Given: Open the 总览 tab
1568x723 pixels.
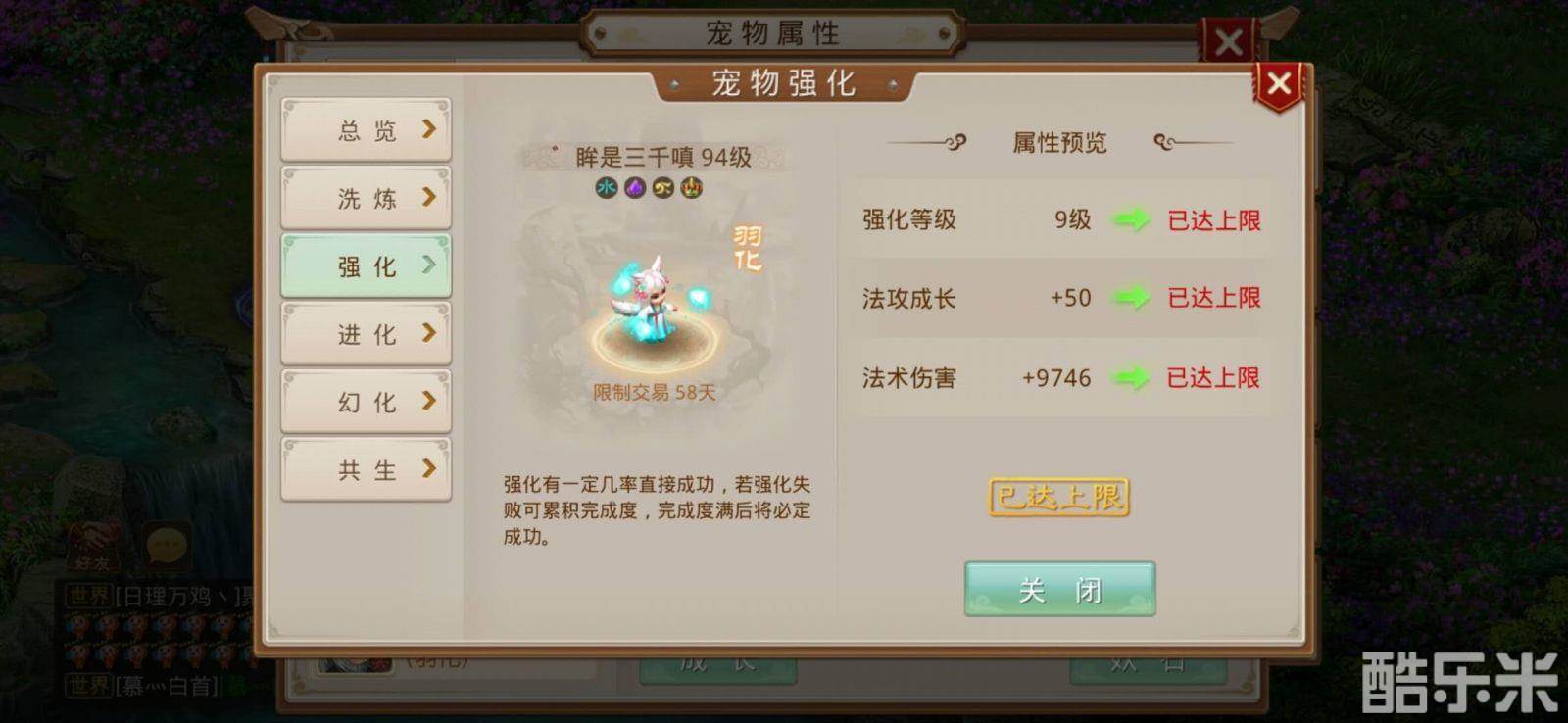Looking at the screenshot, I should (x=367, y=129).
